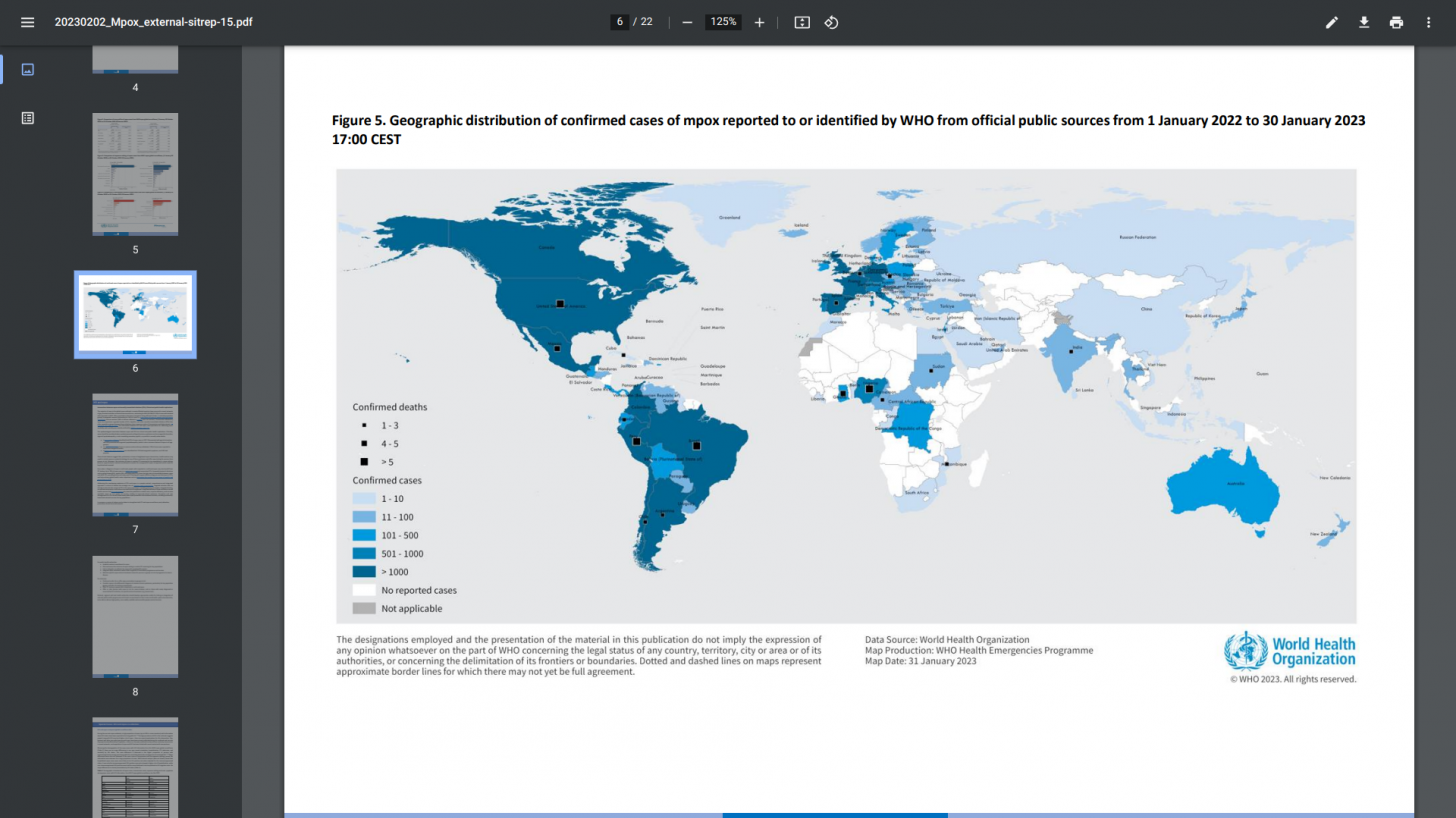Click the World Health Organization logo
Image resolution: width=1456 pixels, height=818 pixels.
pos(1290,651)
